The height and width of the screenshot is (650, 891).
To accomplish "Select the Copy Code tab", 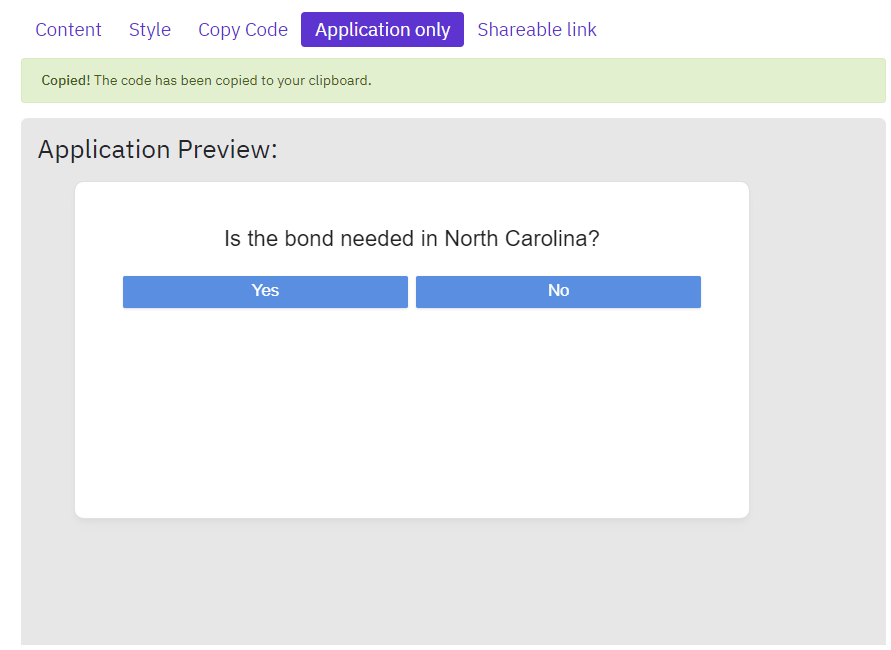I will tap(243, 30).
